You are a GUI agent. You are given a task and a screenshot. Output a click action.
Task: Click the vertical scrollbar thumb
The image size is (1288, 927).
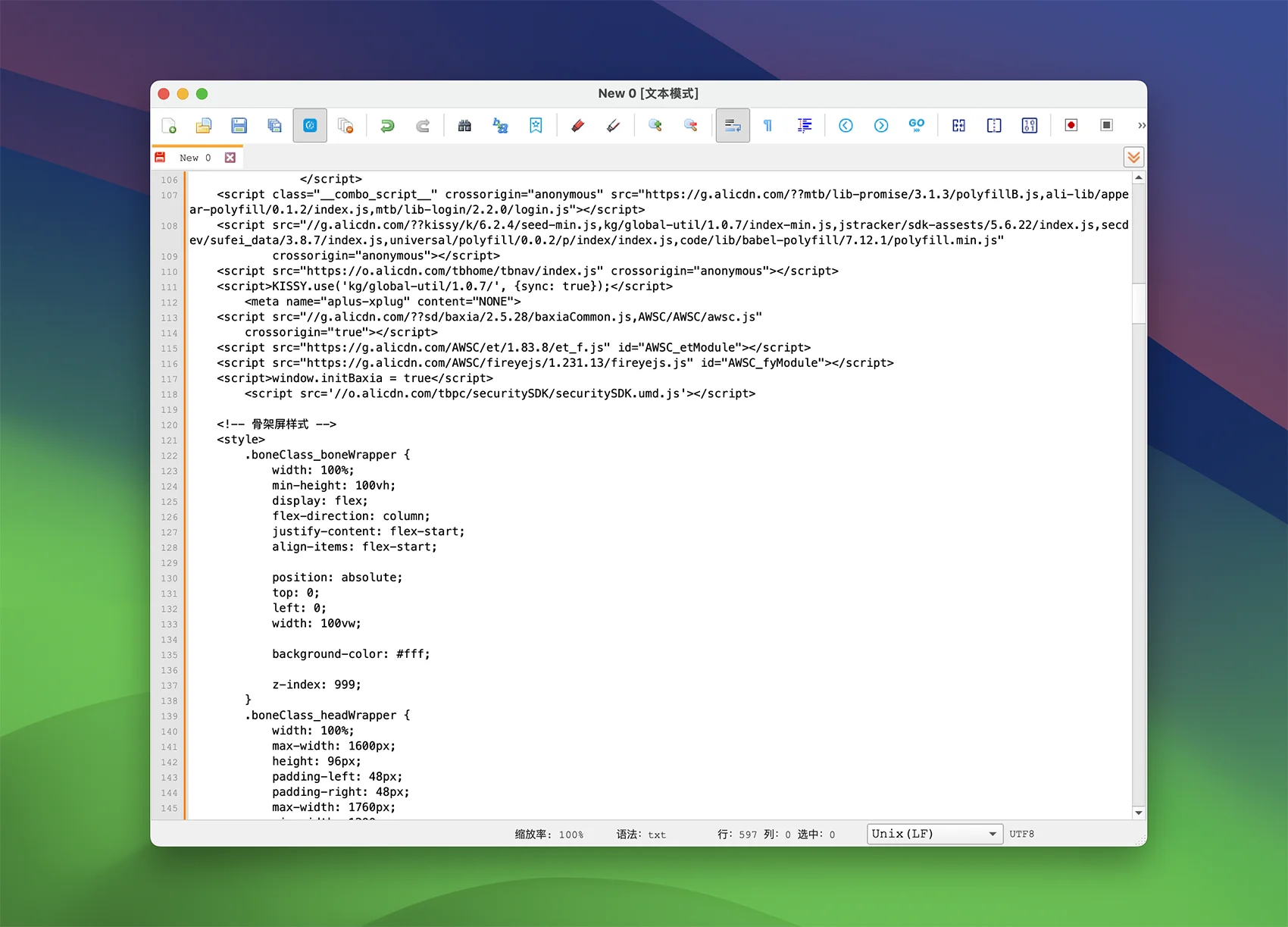point(1139,303)
